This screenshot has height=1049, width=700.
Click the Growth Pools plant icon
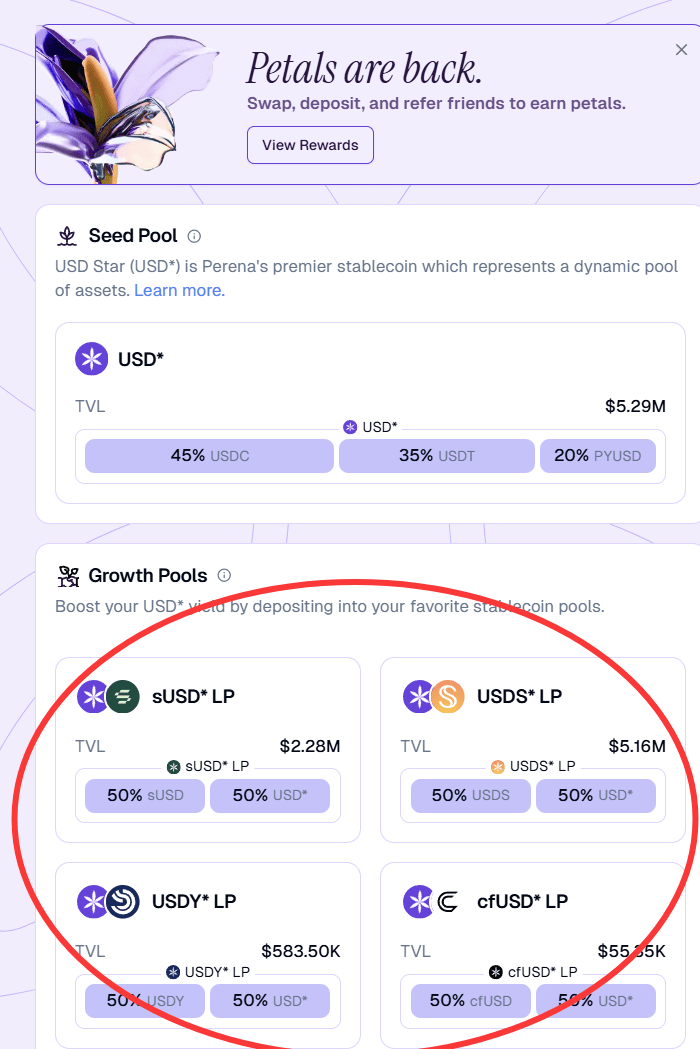[68, 576]
